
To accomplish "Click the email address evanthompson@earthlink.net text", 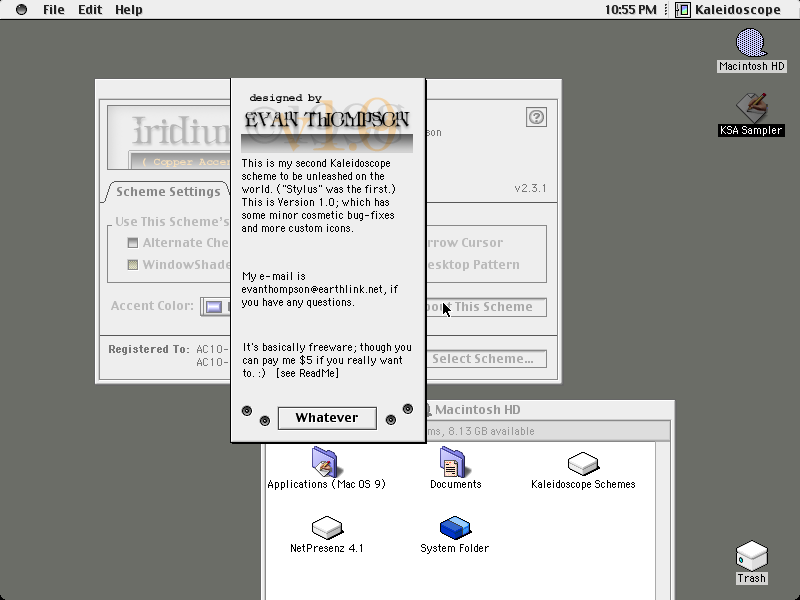I will coord(312,289).
